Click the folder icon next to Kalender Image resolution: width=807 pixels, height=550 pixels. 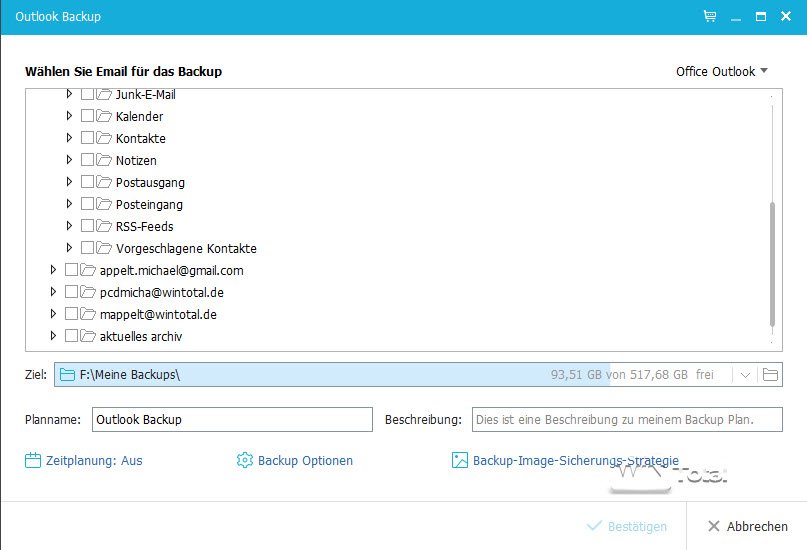coord(104,116)
